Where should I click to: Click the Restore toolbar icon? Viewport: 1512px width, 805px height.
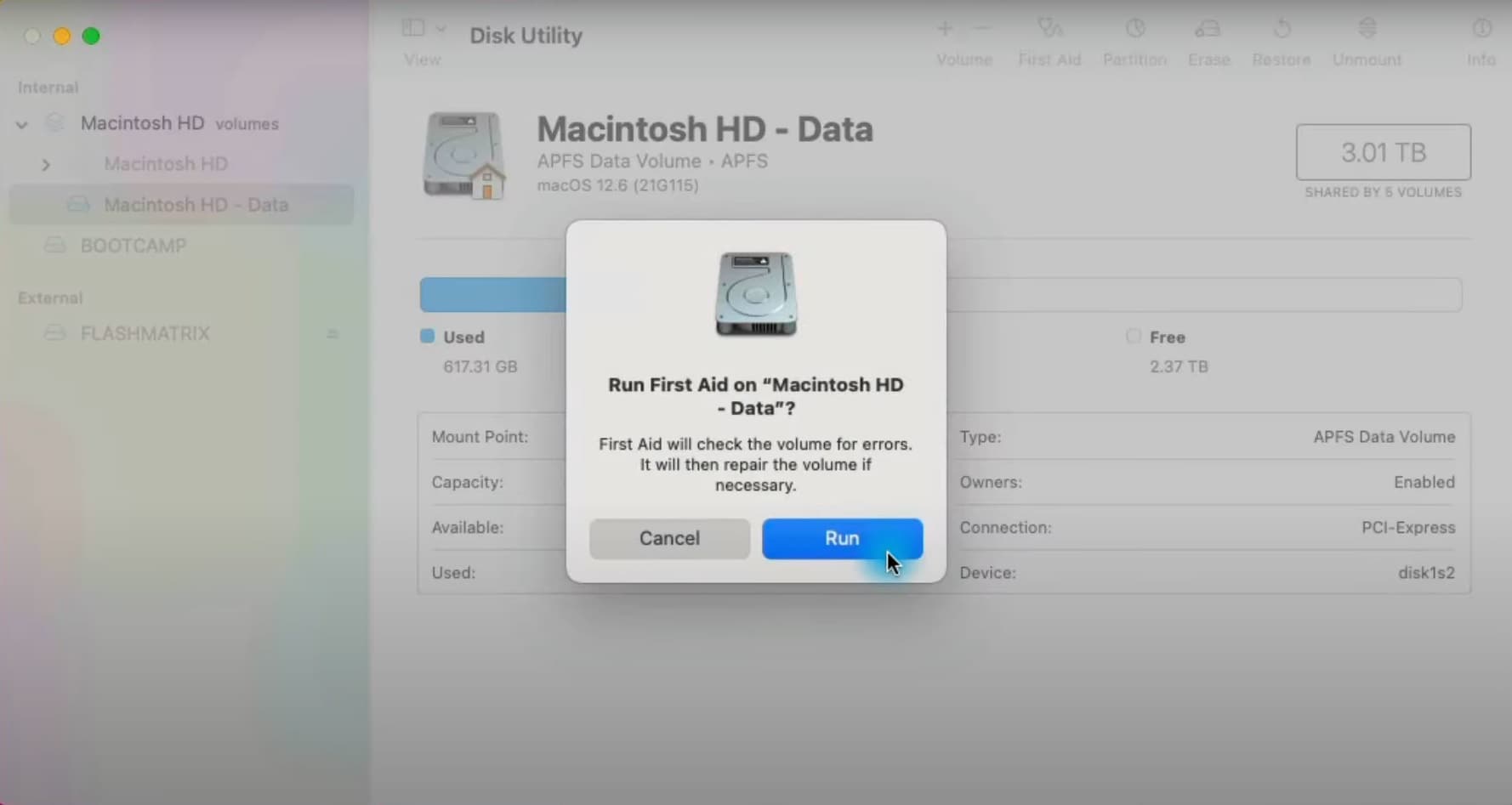pos(1282,29)
